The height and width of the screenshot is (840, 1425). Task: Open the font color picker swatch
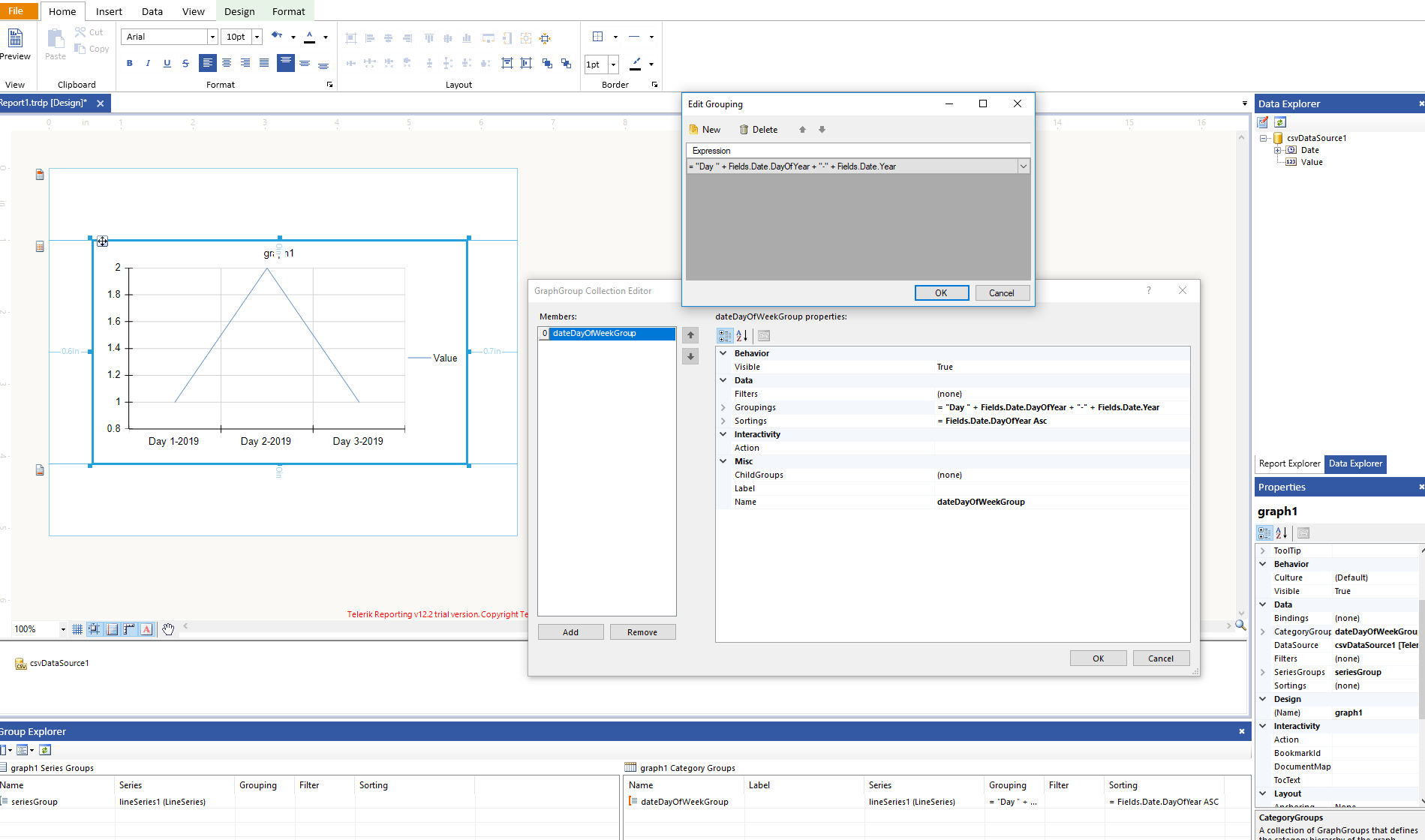pos(310,37)
